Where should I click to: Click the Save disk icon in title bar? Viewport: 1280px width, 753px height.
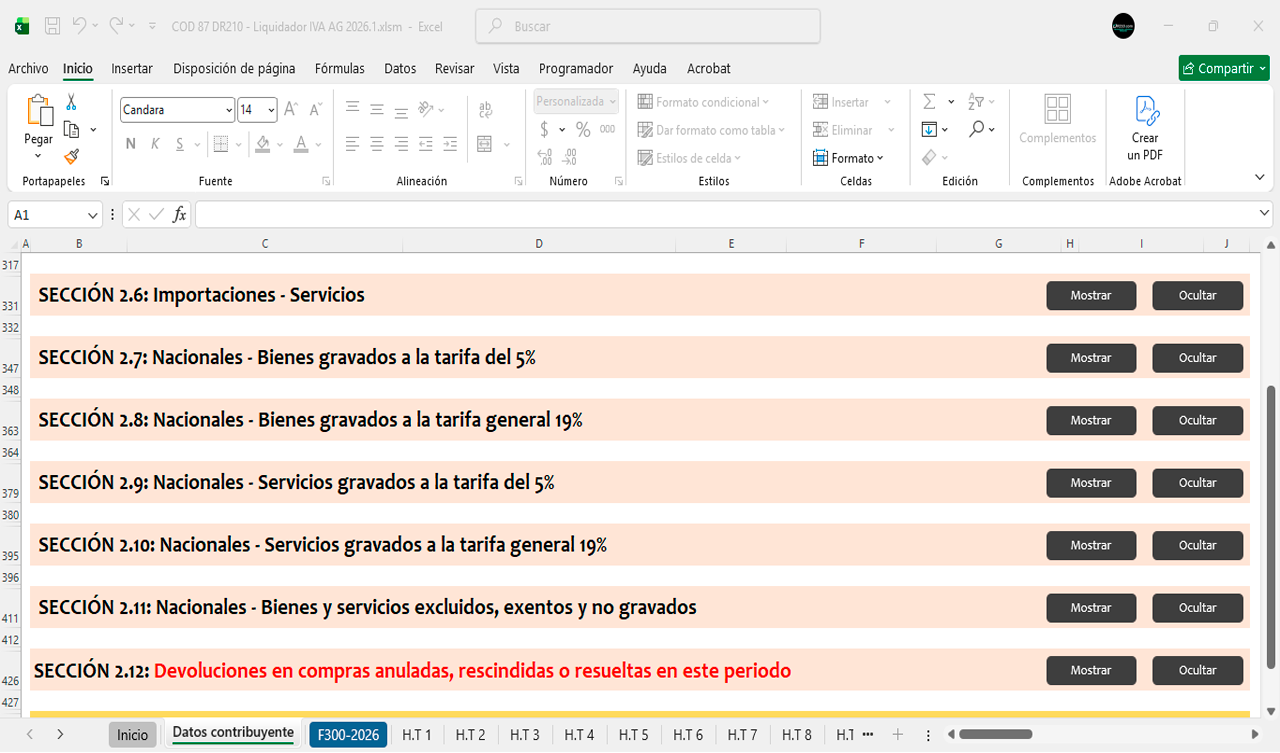pos(53,26)
